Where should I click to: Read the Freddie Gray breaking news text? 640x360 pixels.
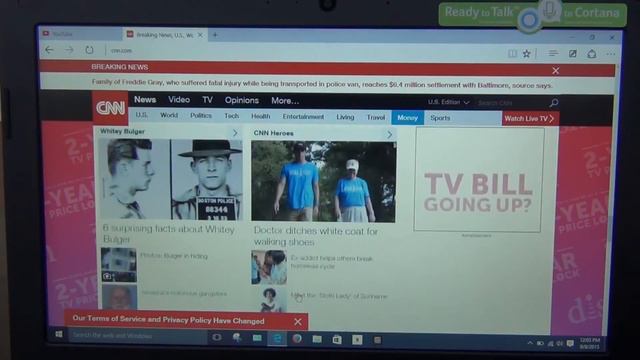[322, 84]
